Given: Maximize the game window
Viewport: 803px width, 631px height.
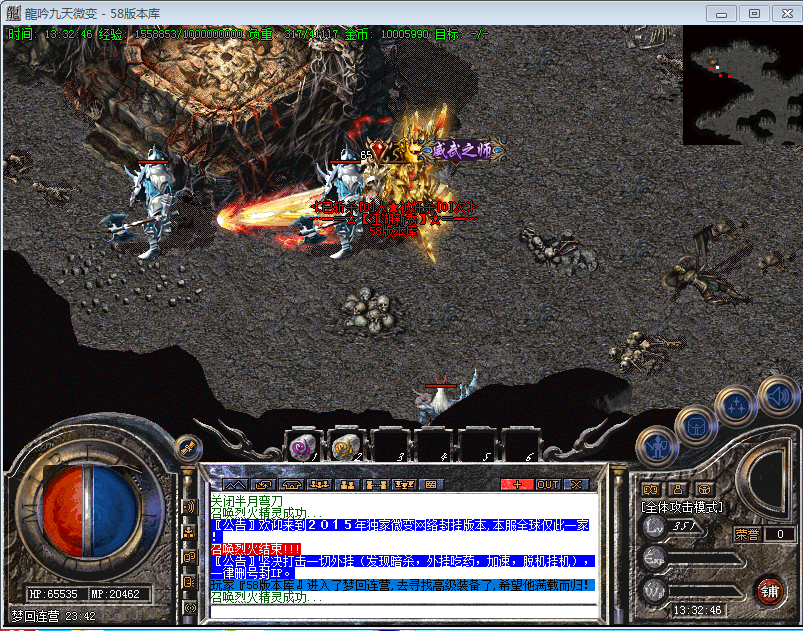Looking at the screenshot, I should click(x=754, y=13).
